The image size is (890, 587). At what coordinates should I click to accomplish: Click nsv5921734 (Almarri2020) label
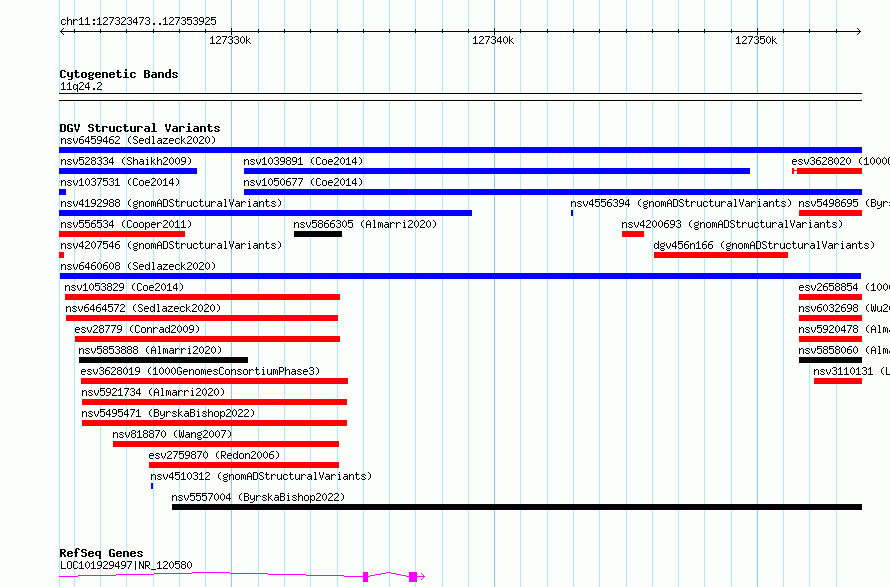[x=153, y=392]
